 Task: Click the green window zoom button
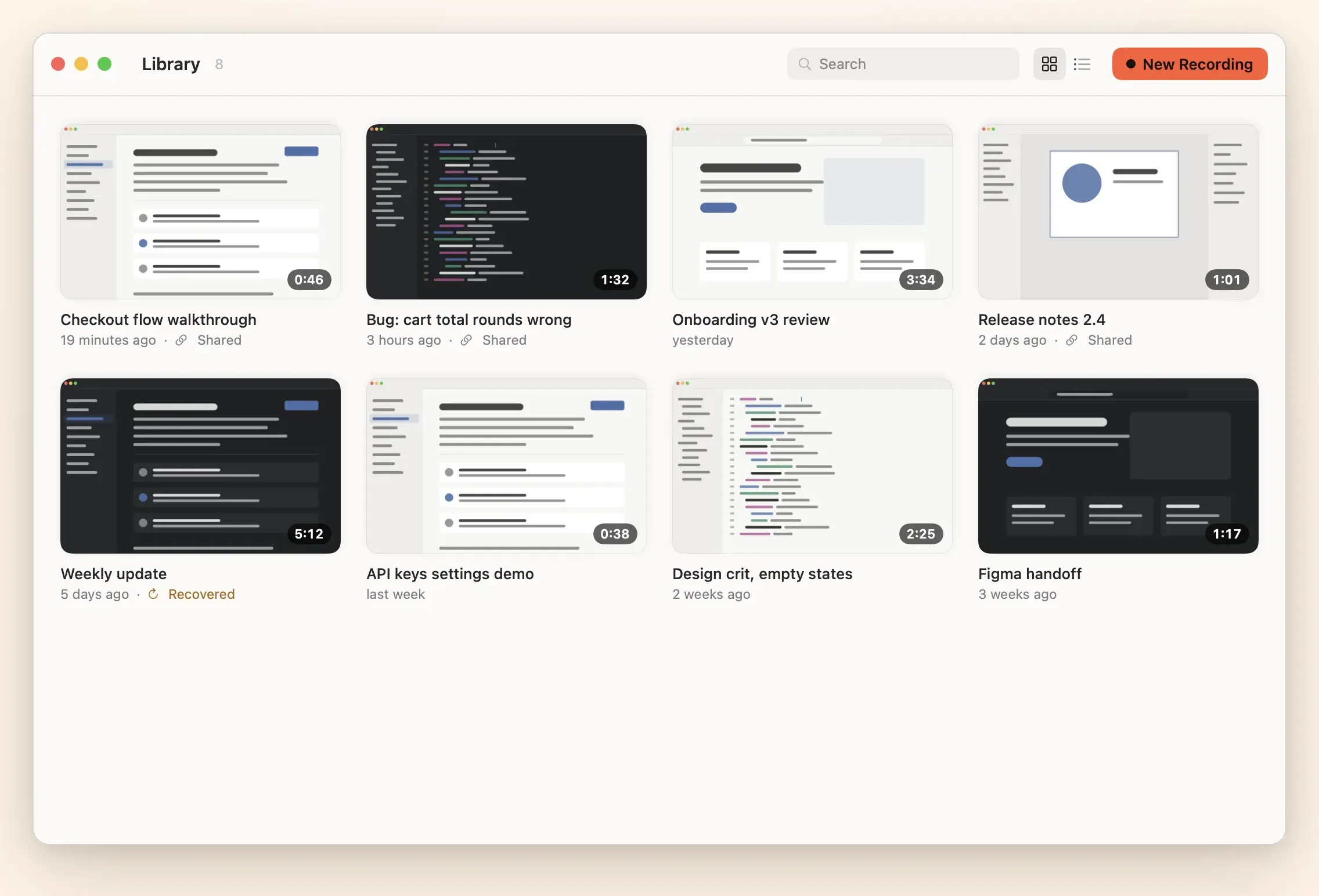(x=104, y=64)
